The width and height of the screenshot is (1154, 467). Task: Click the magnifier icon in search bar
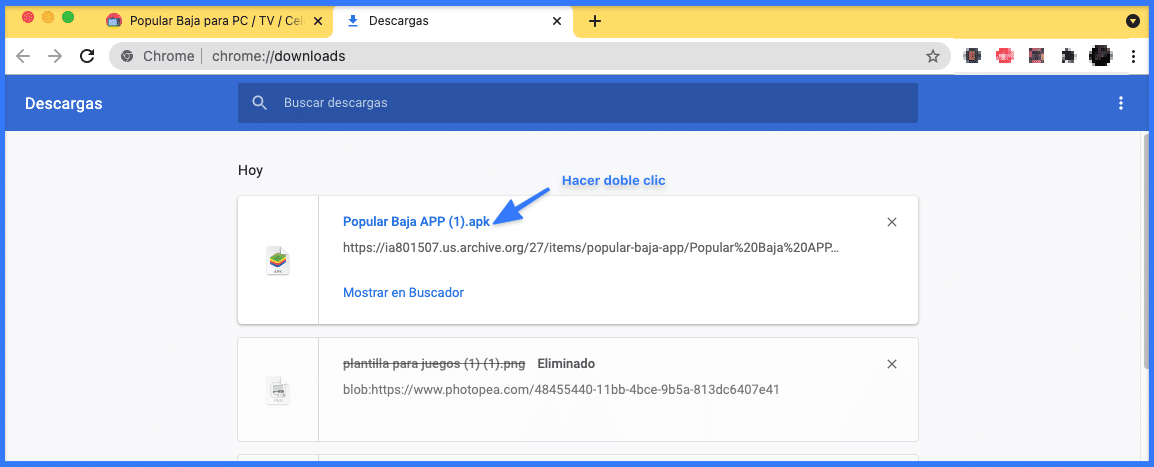coord(259,103)
